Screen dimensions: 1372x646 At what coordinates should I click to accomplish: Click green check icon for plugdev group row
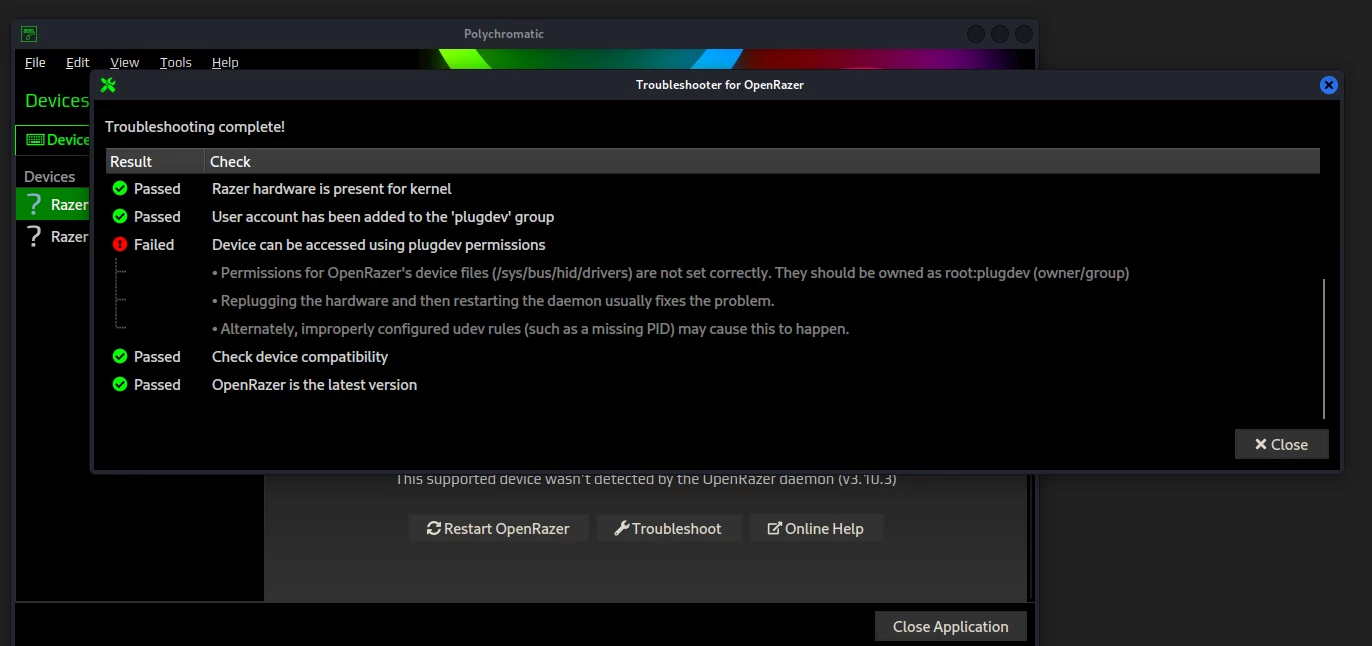point(120,216)
